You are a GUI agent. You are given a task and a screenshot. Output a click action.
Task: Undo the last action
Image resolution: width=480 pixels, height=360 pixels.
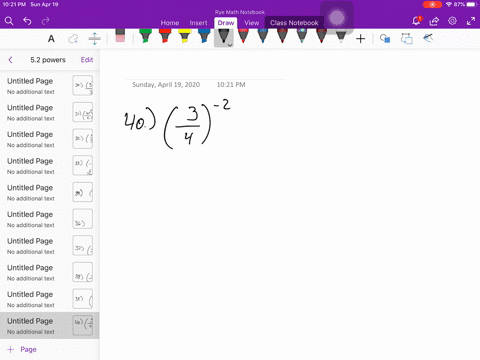[27, 21]
